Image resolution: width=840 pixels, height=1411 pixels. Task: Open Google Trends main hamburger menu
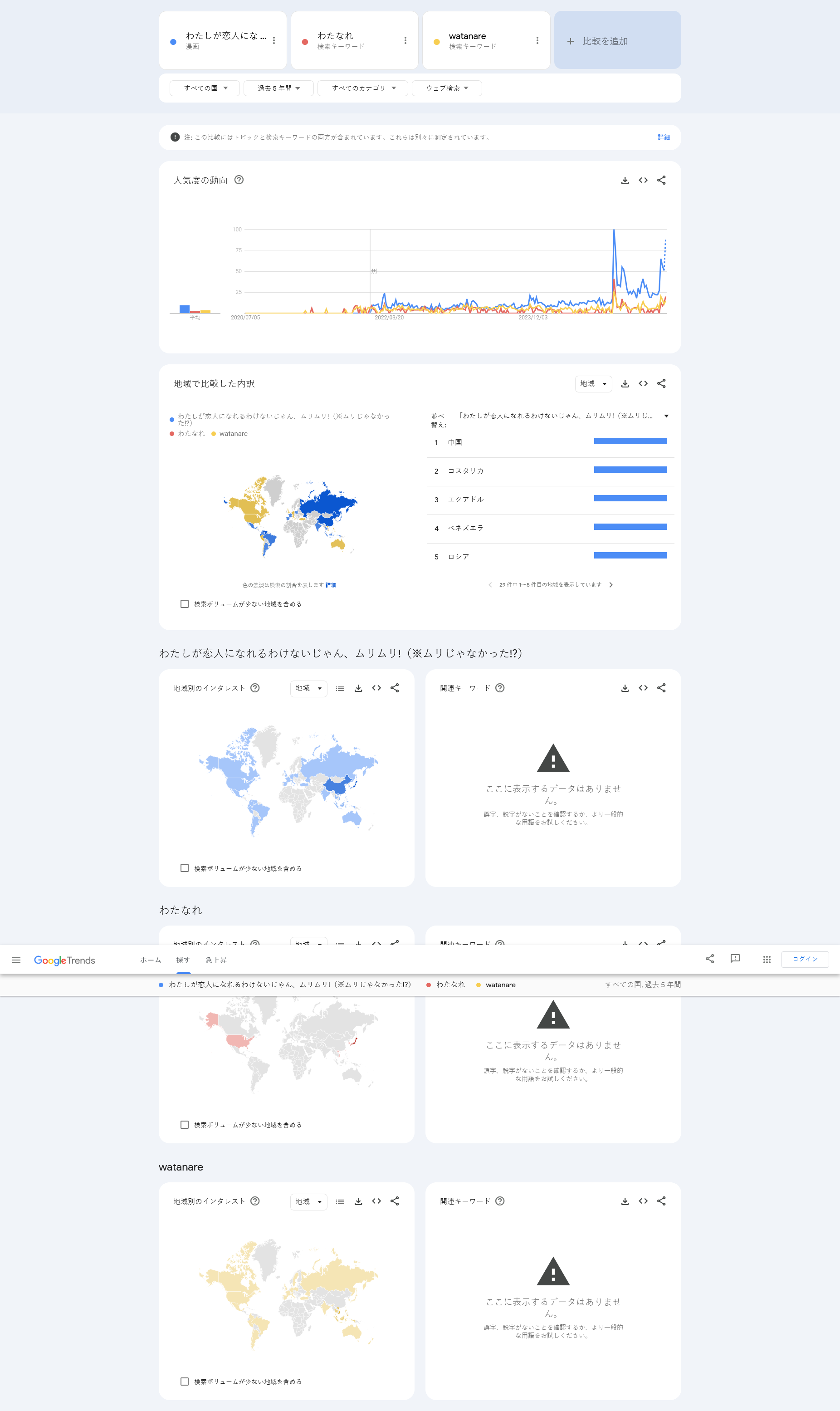(16, 960)
